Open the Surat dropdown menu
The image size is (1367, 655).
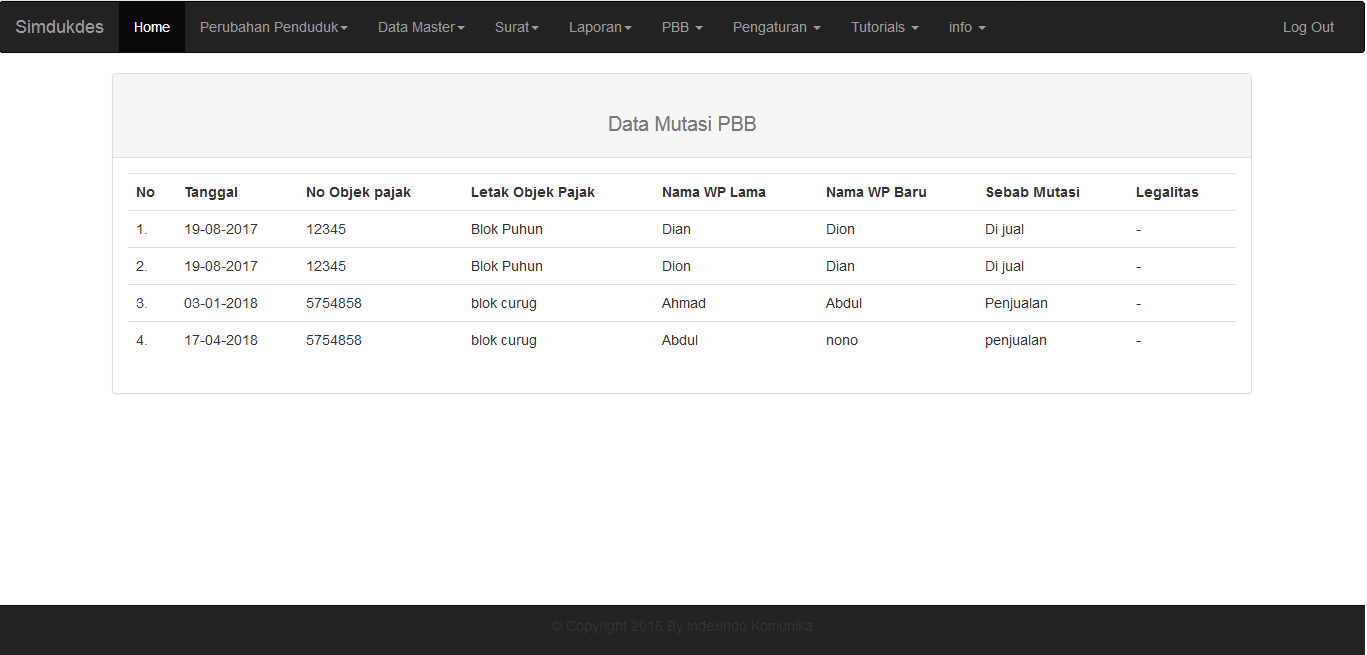coord(516,27)
